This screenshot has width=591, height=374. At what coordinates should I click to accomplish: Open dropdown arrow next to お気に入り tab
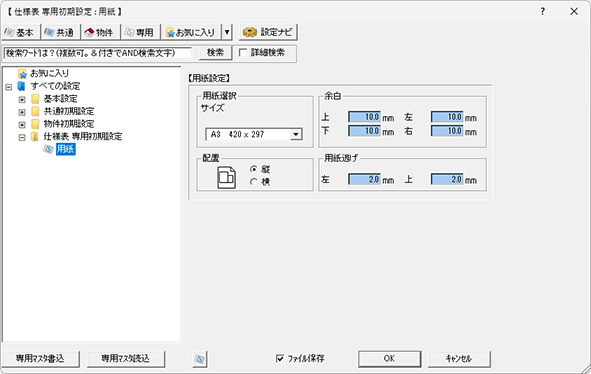tap(227, 32)
